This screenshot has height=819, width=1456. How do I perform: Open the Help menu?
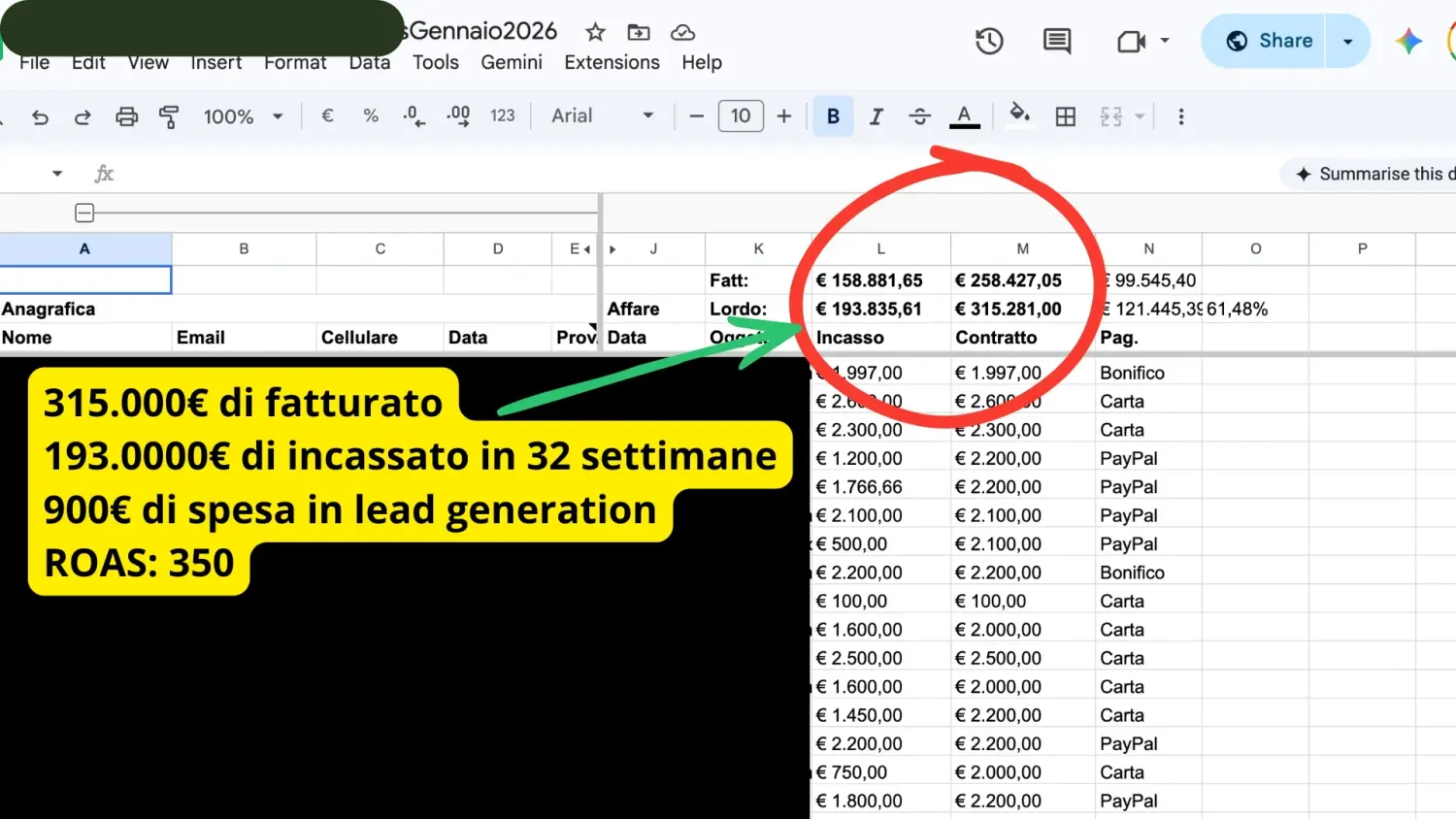[x=702, y=62]
